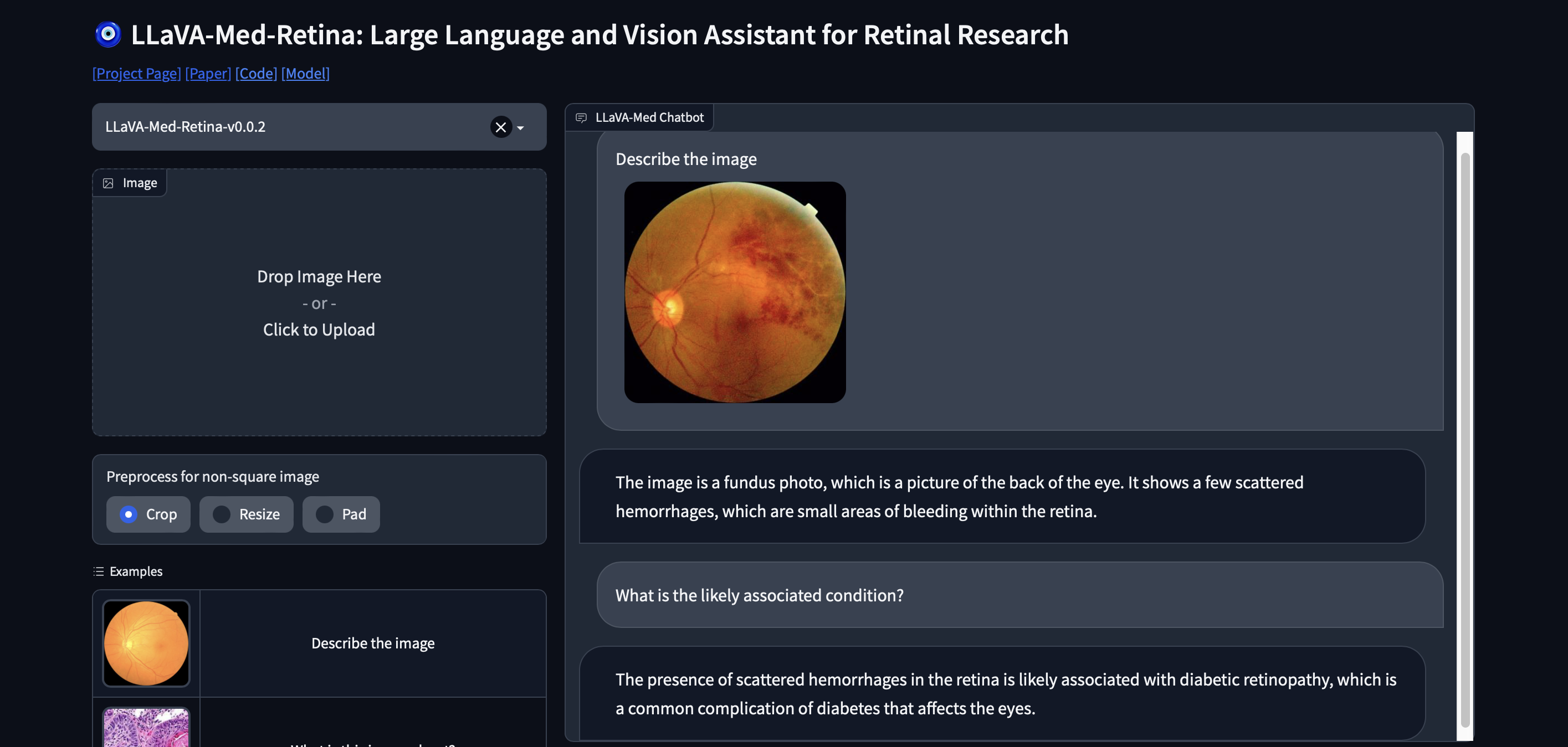Click the LLaVA-Med Chatbot speech bubble icon
The image size is (1568, 747).
pyautogui.click(x=580, y=117)
